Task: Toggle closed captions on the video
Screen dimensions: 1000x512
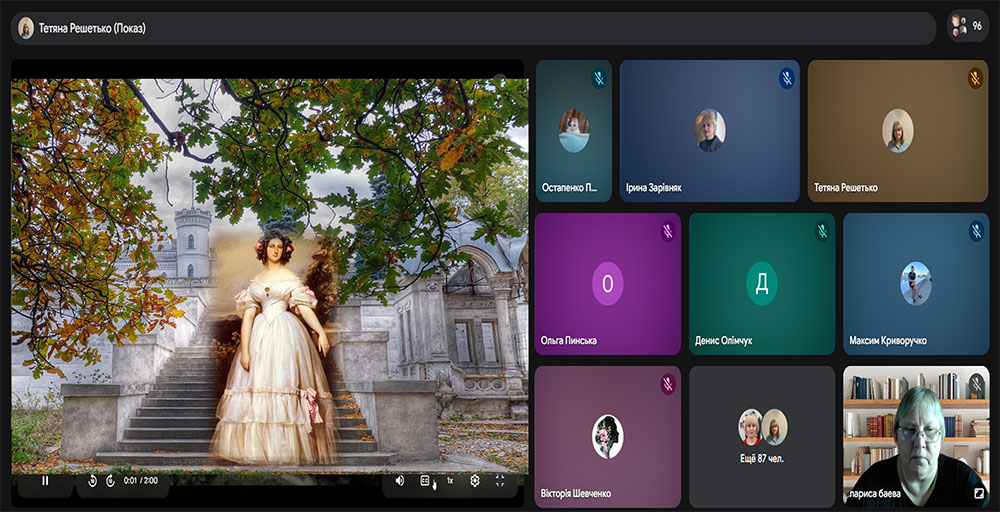Action: tap(425, 481)
